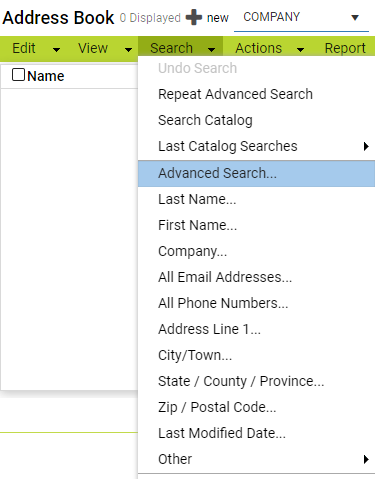Viewport: 375px width, 479px height.
Task: Click the plus icon next to new
Action: (x=194, y=17)
